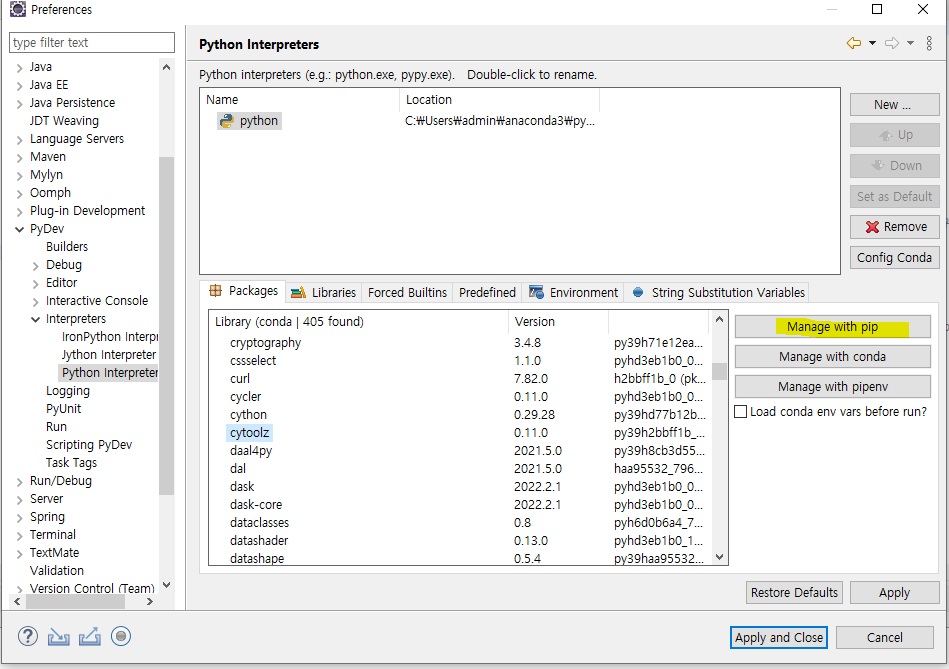Select JDT Weaving tree item
Screen dimensions: 949x669
64,120
